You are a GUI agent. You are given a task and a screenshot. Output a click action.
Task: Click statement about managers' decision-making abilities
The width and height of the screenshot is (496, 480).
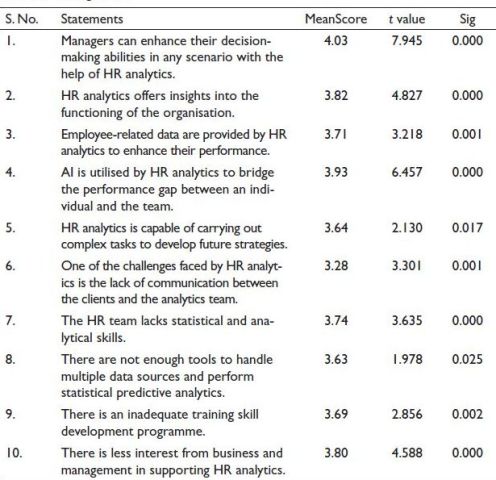pyautogui.click(x=172, y=57)
